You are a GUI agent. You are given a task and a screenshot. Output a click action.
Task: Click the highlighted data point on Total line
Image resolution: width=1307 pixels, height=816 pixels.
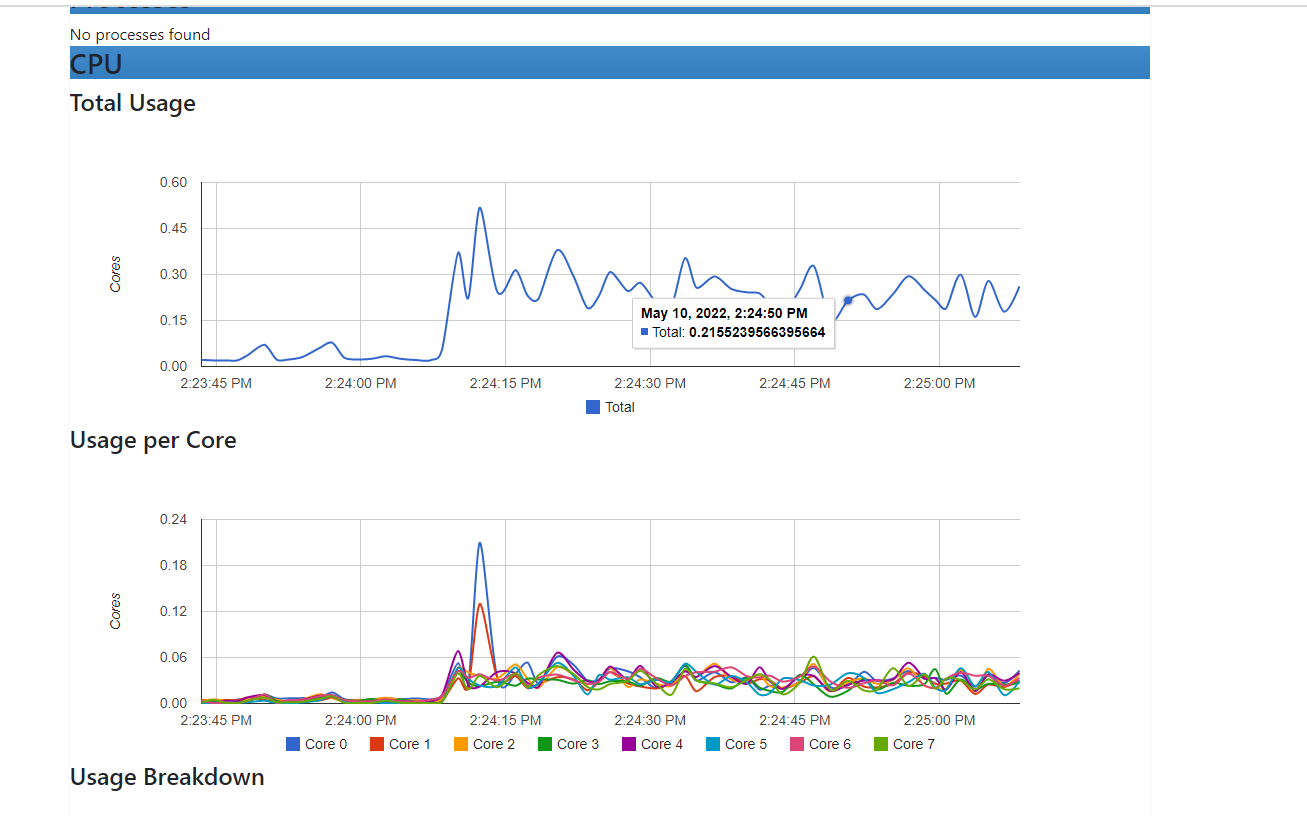click(x=848, y=300)
